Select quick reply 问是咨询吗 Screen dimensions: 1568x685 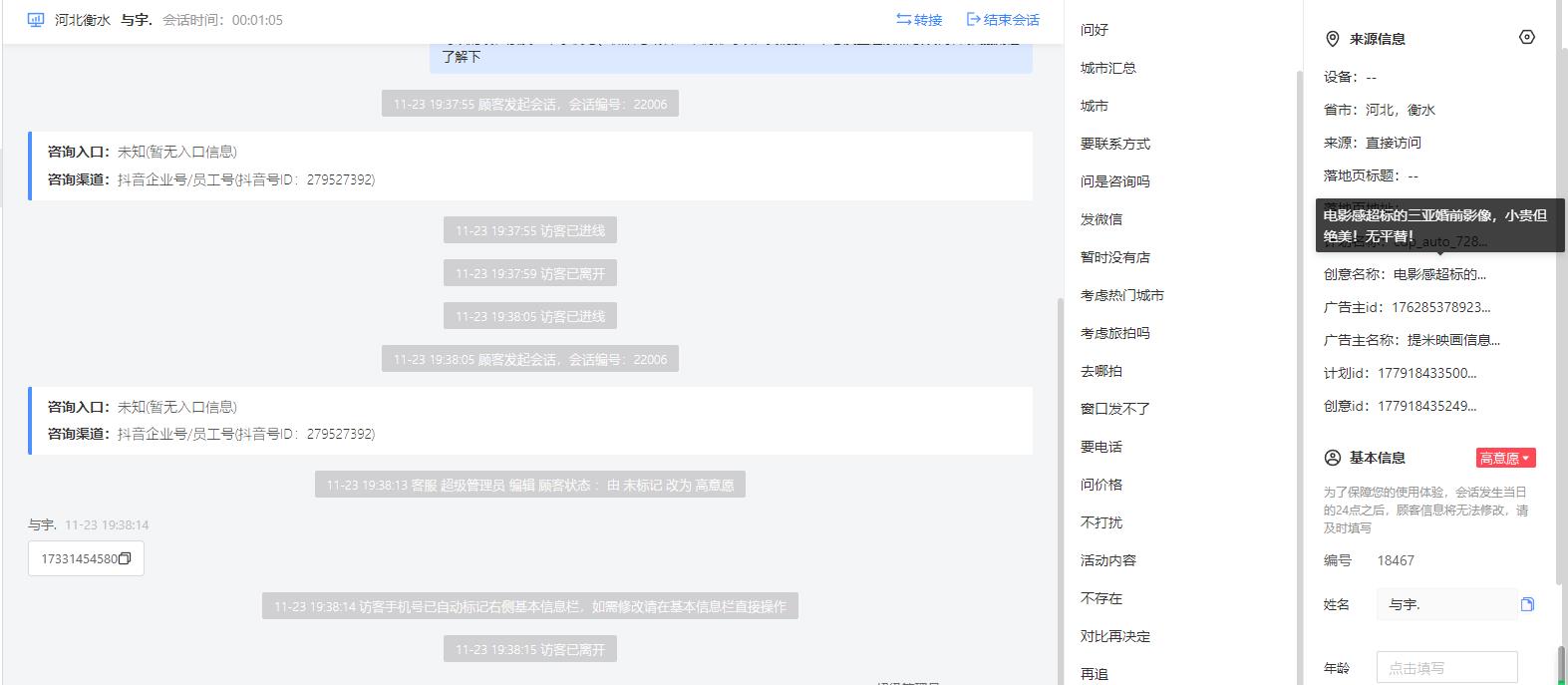[1115, 181]
